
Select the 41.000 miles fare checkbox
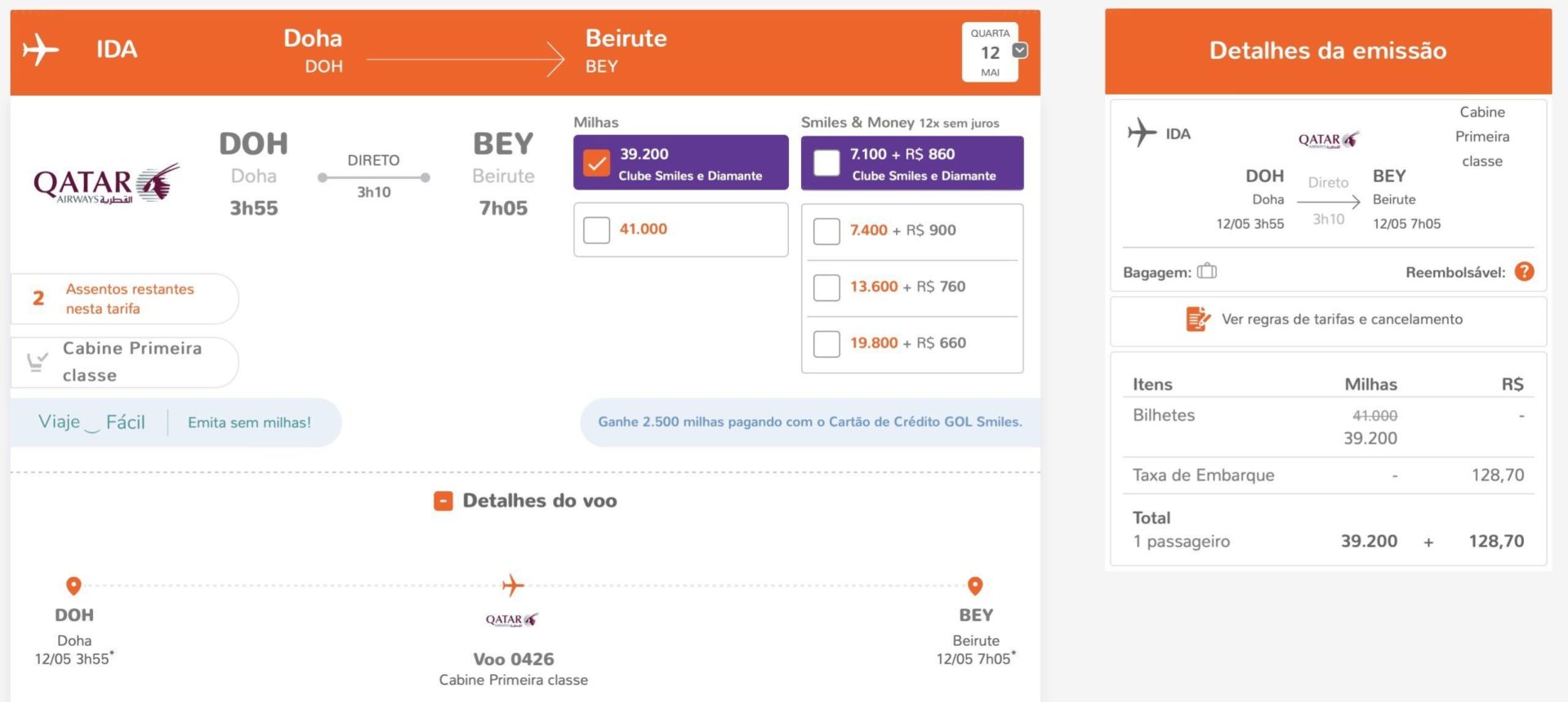[x=597, y=230]
